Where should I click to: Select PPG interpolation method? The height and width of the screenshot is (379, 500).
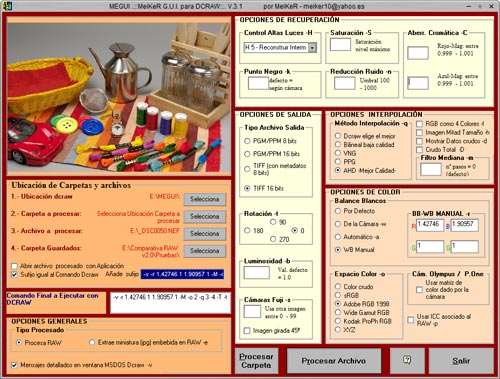coord(338,162)
